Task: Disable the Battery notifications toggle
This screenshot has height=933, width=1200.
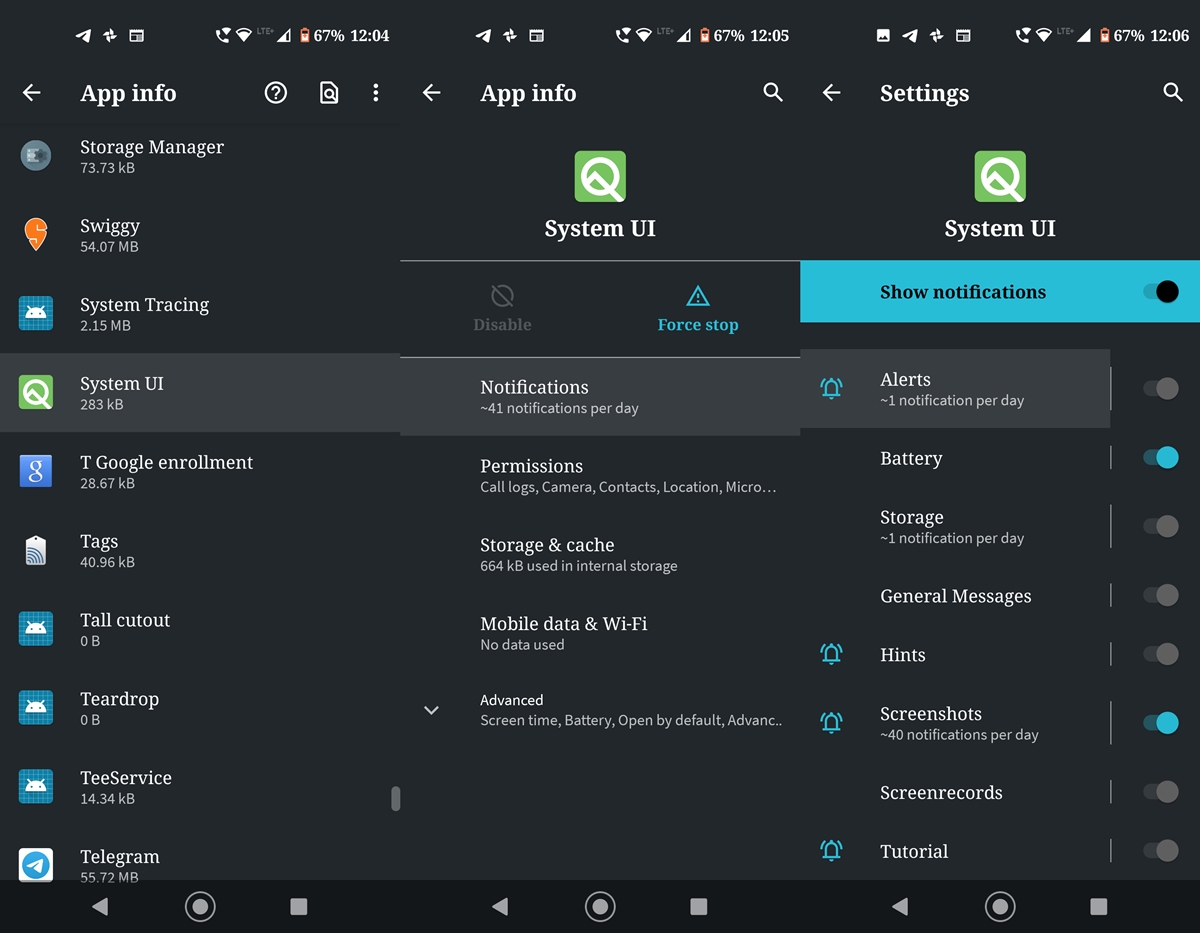Action: click(x=1160, y=458)
